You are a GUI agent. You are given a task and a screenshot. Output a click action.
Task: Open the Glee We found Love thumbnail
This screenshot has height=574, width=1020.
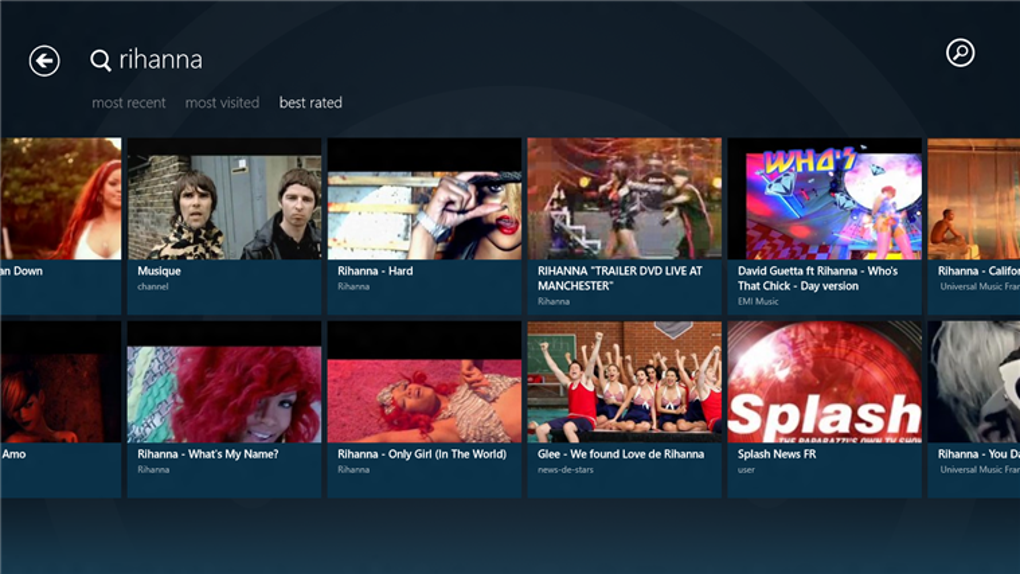[624, 382]
